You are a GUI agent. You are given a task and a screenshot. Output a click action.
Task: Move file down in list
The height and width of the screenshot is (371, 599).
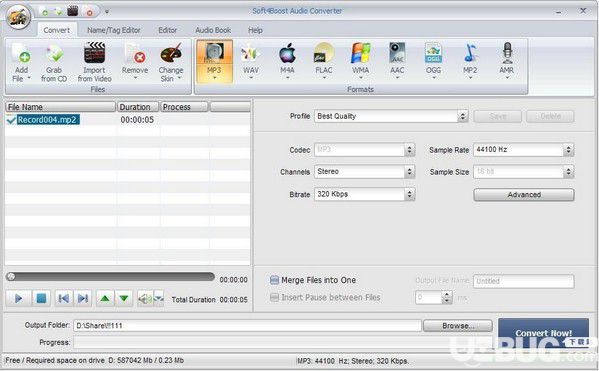click(124, 298)
